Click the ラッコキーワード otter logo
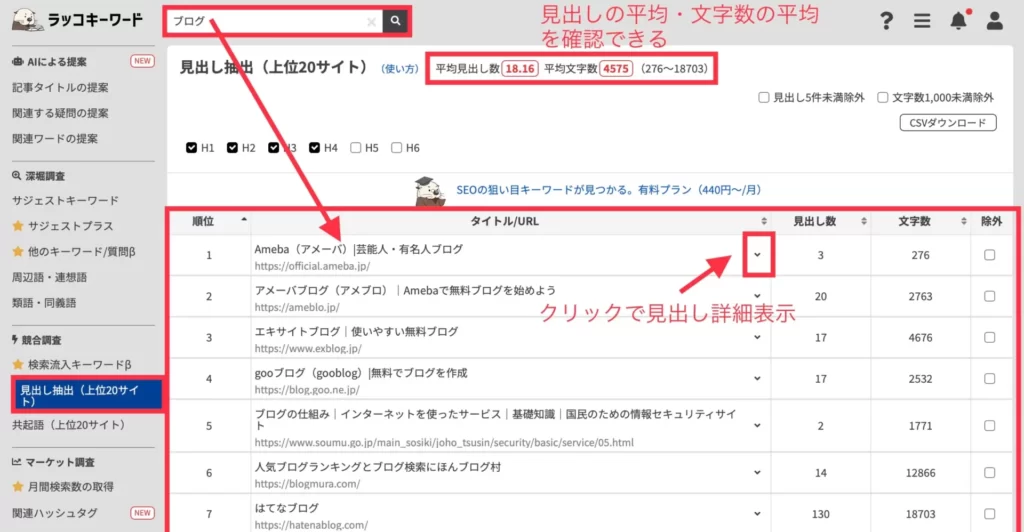1024x532 pixels. (x=77, y=20)
